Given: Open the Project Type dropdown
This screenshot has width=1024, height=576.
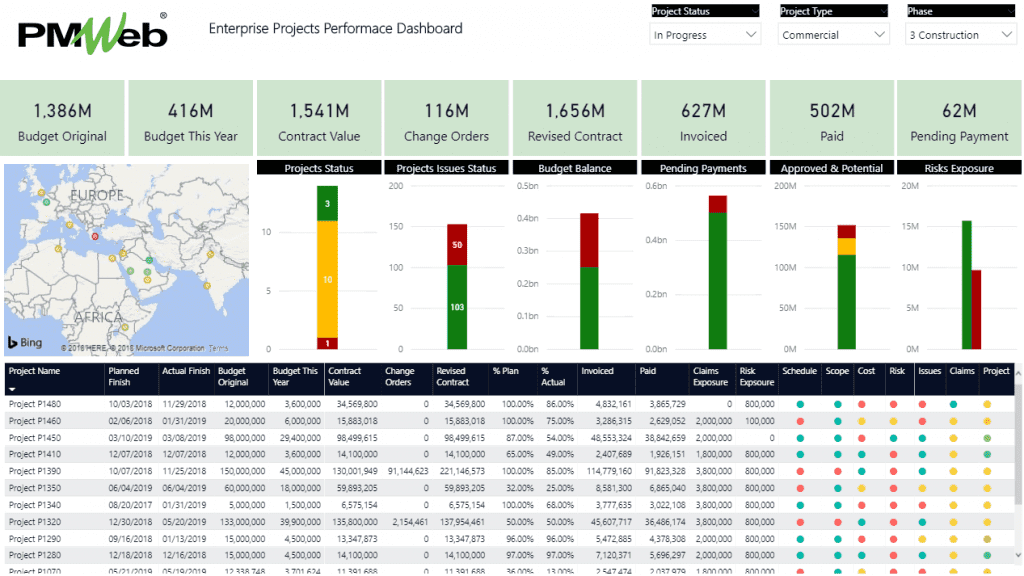Looking at the screenshot, I should click(833, 35).
